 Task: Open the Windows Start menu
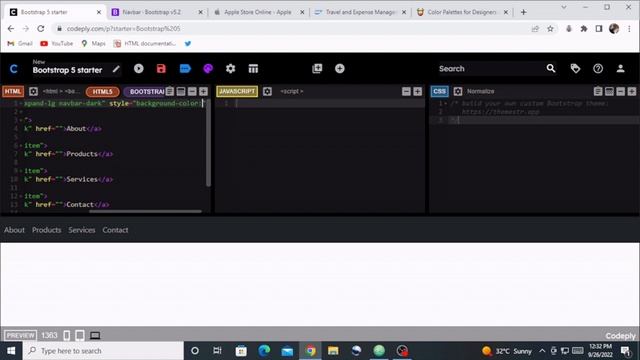pyautogui.click(x=11, y=351)
